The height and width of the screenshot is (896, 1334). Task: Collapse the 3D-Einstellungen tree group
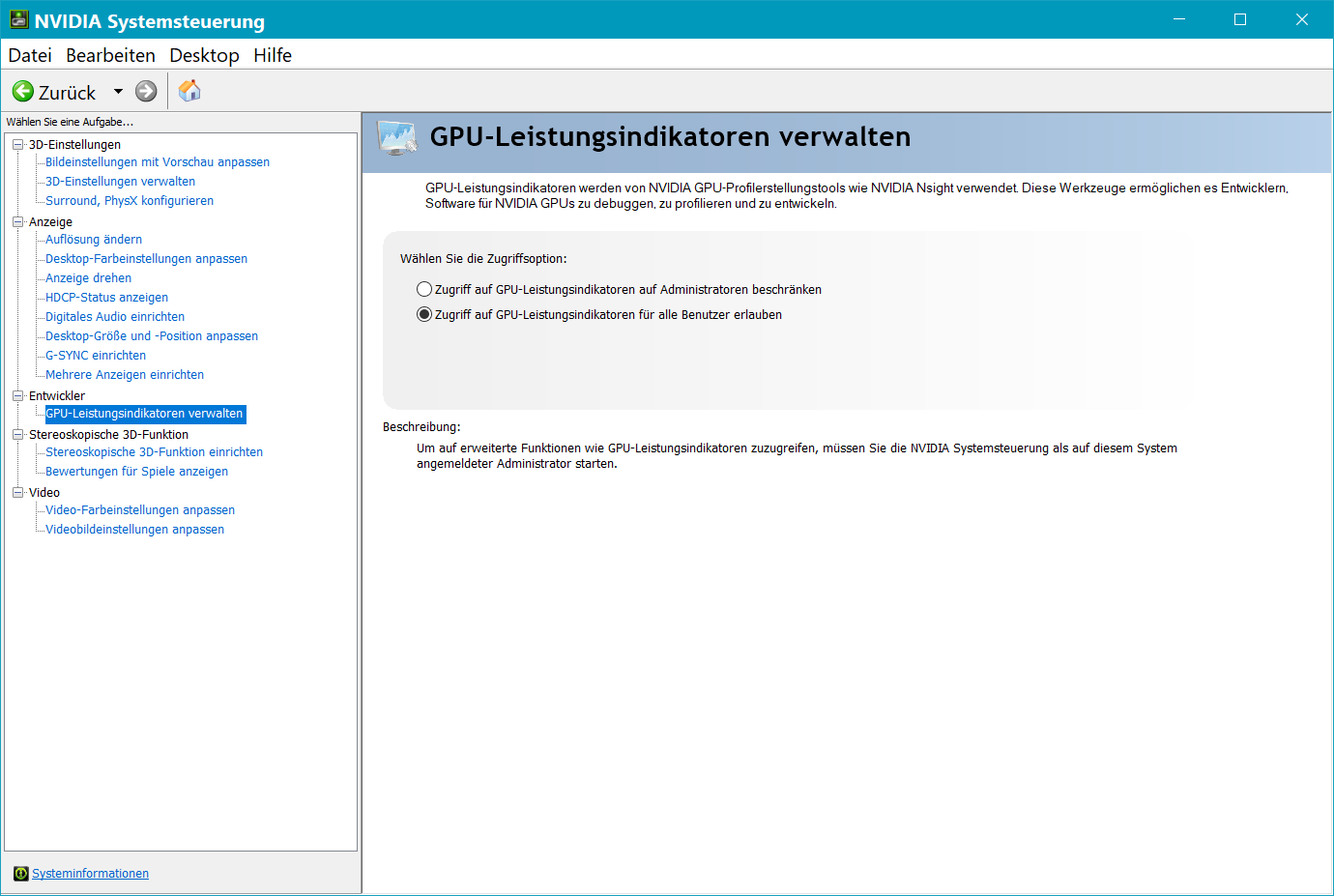click(17, 145)
